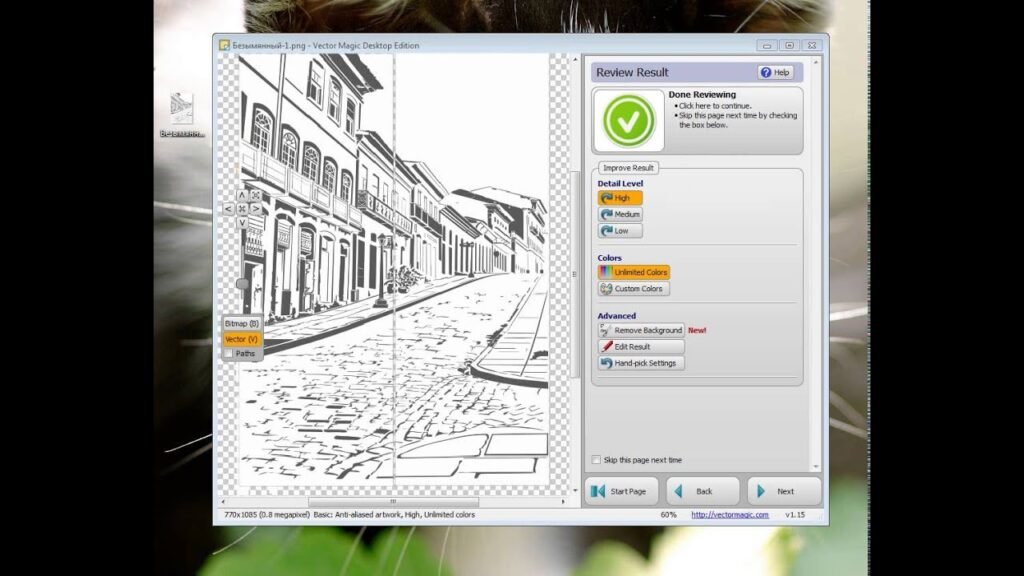Click the High detail button's arrow icon
1024x576 pixels.
point(606,198)
